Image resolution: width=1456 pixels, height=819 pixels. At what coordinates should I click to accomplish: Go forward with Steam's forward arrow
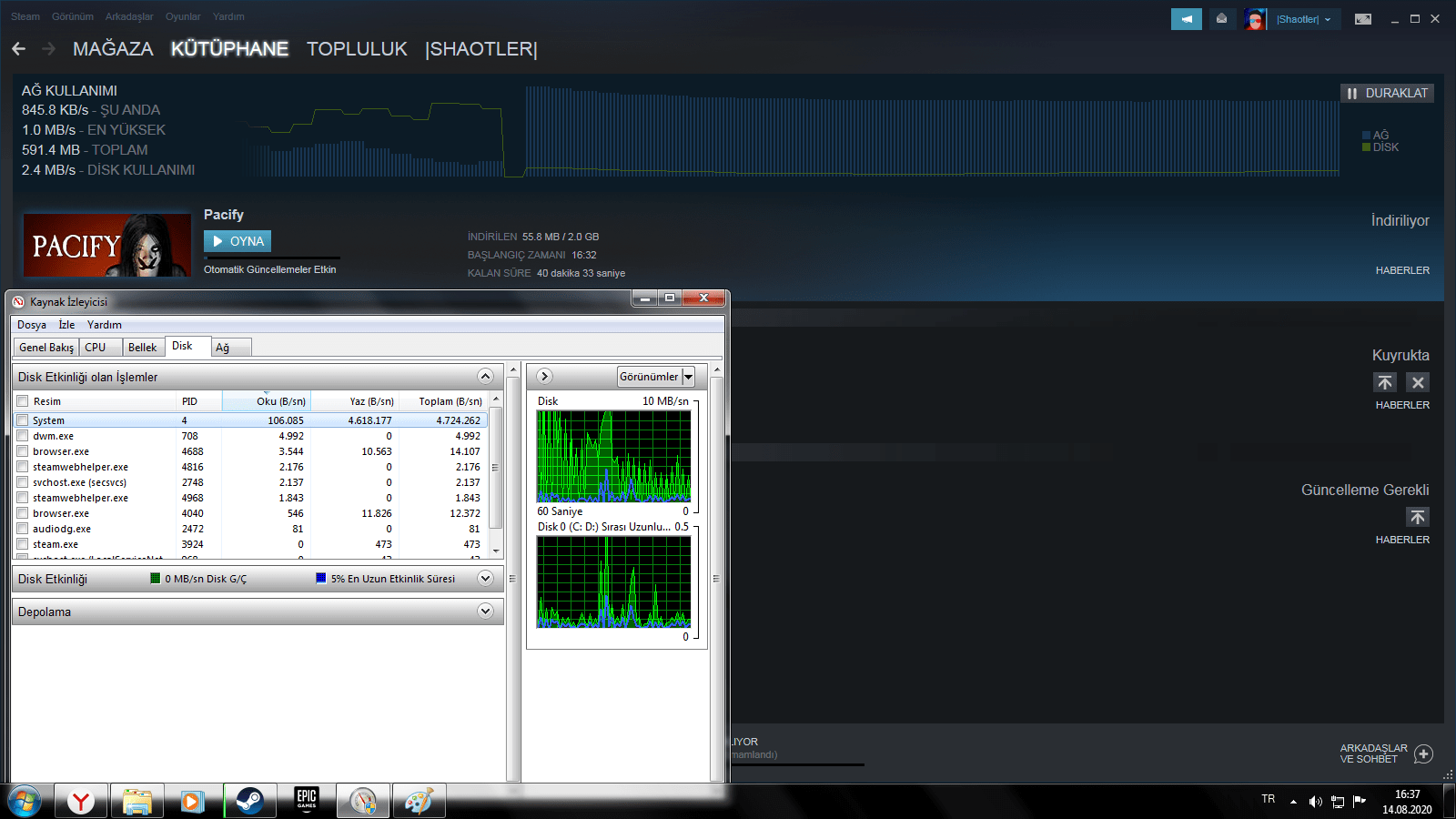[x=49, y=48]
